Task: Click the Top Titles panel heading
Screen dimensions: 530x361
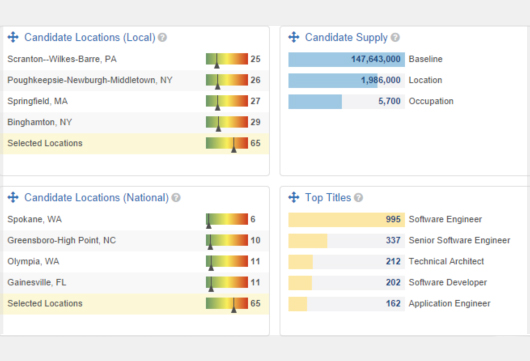Action: click(x=328, y=198)
